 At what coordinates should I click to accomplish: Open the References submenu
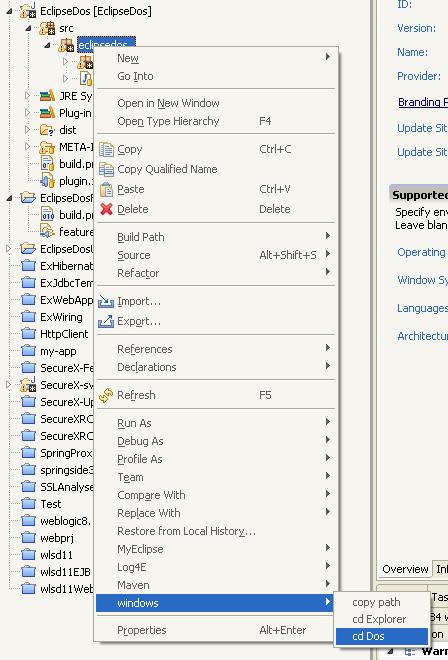click(216, 349)
